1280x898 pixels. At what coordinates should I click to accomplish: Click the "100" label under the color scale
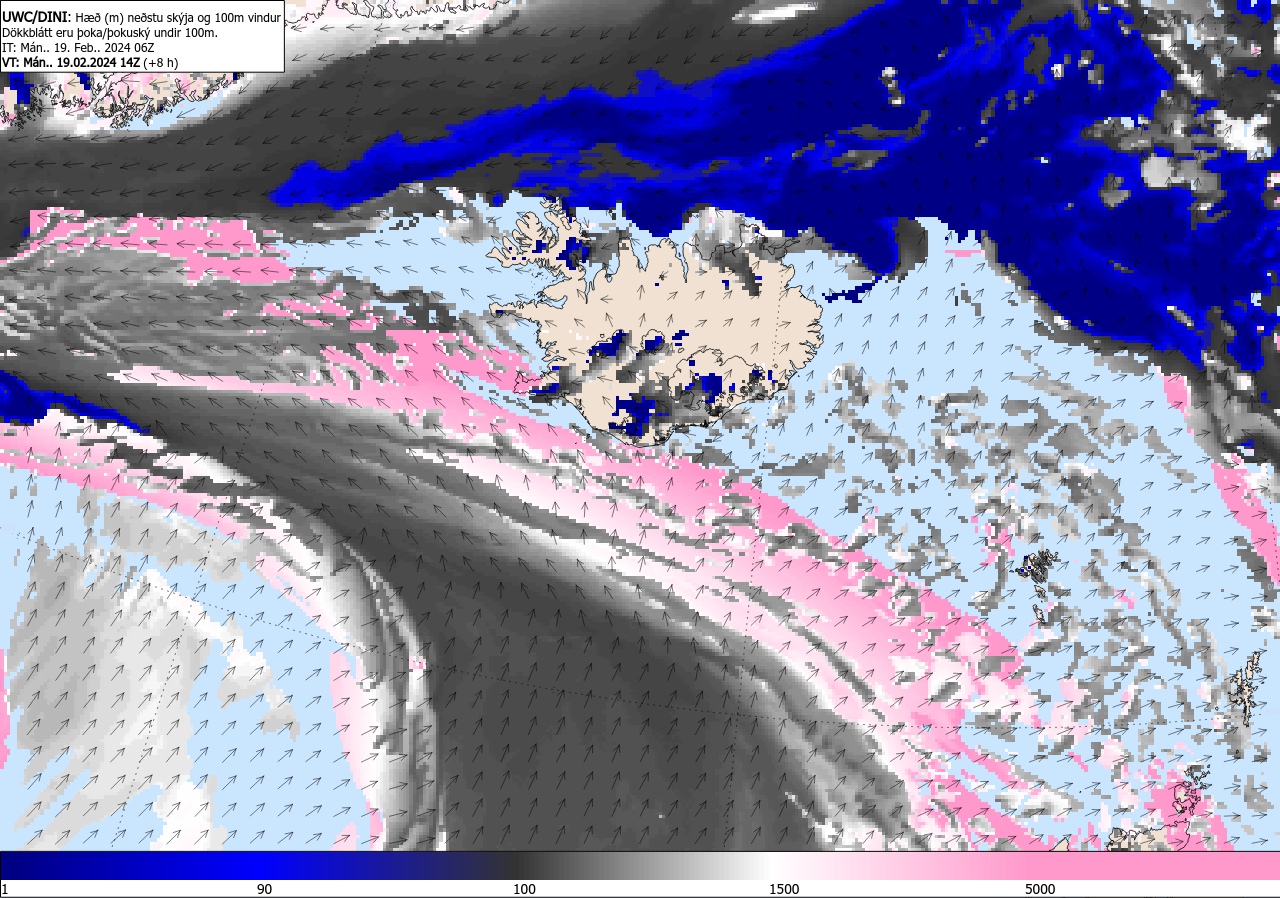pyautogui.click(x=524, y=889)
